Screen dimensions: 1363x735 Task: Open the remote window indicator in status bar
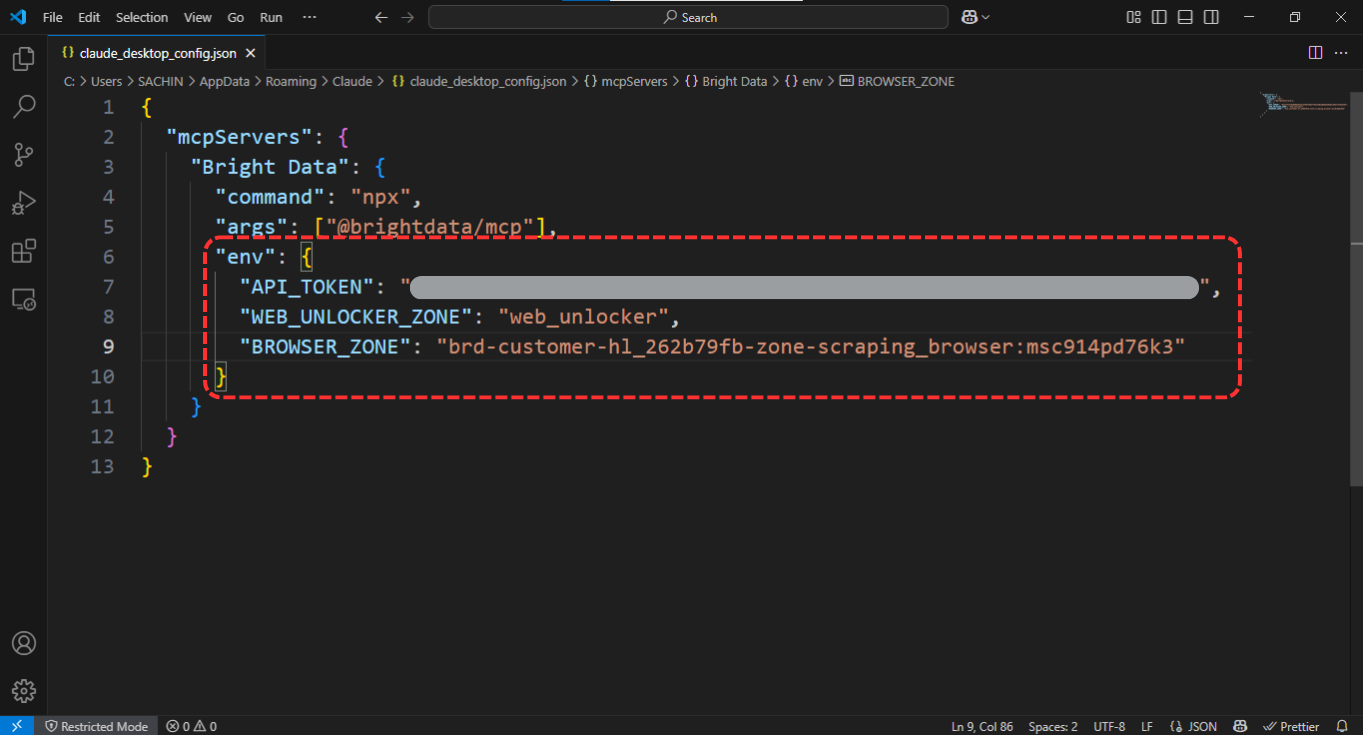tap(17, 726)
